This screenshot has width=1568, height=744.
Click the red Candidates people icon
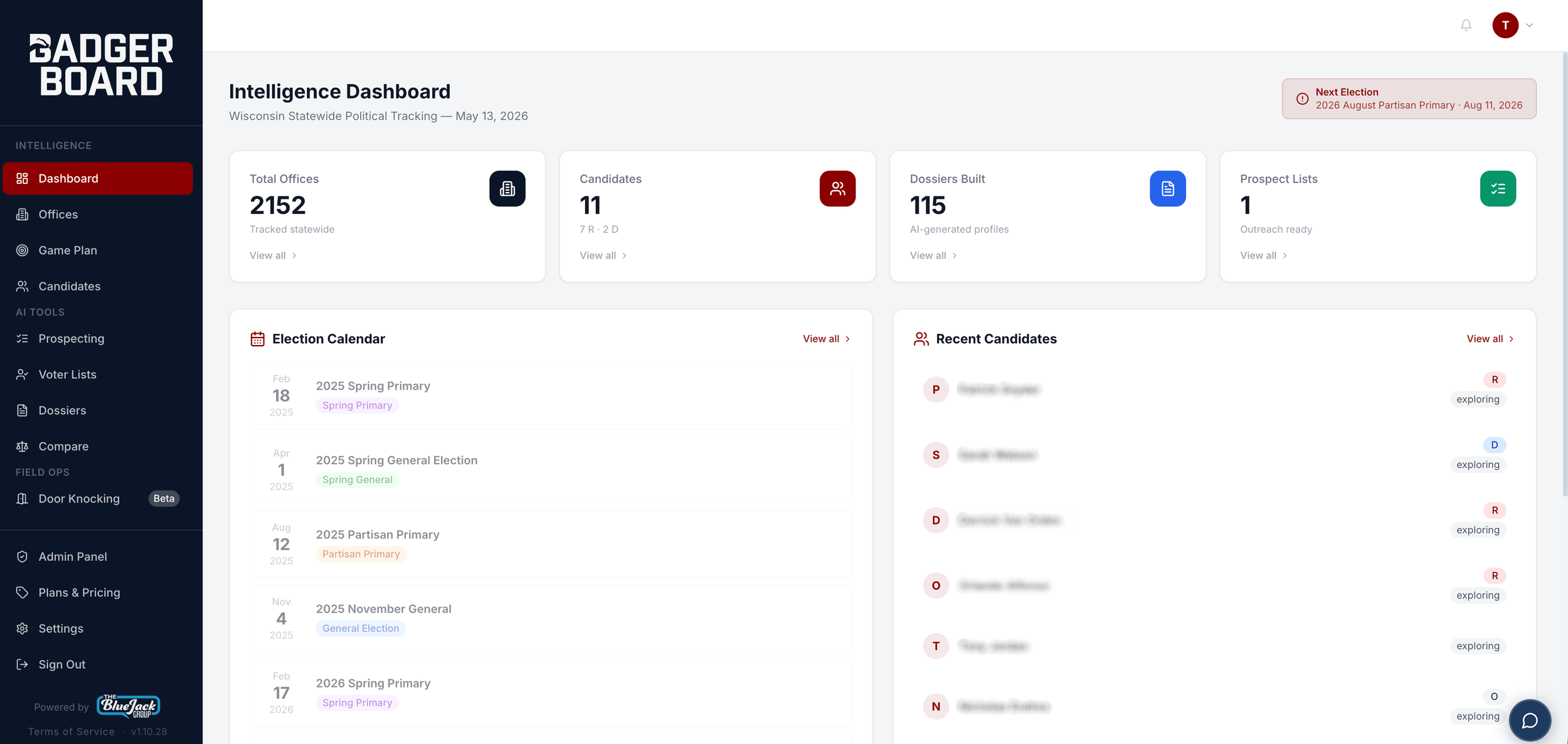(837, 188)
